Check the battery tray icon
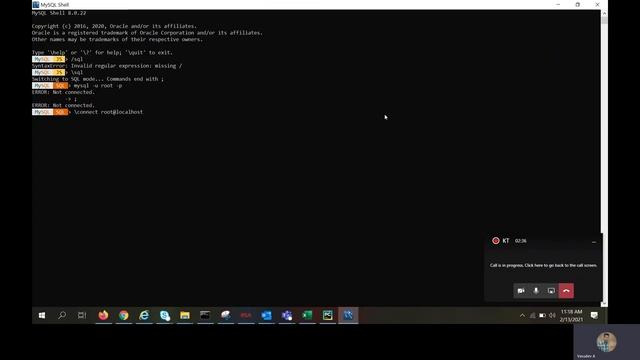The image size is (640, 360). tap(542, 315)
